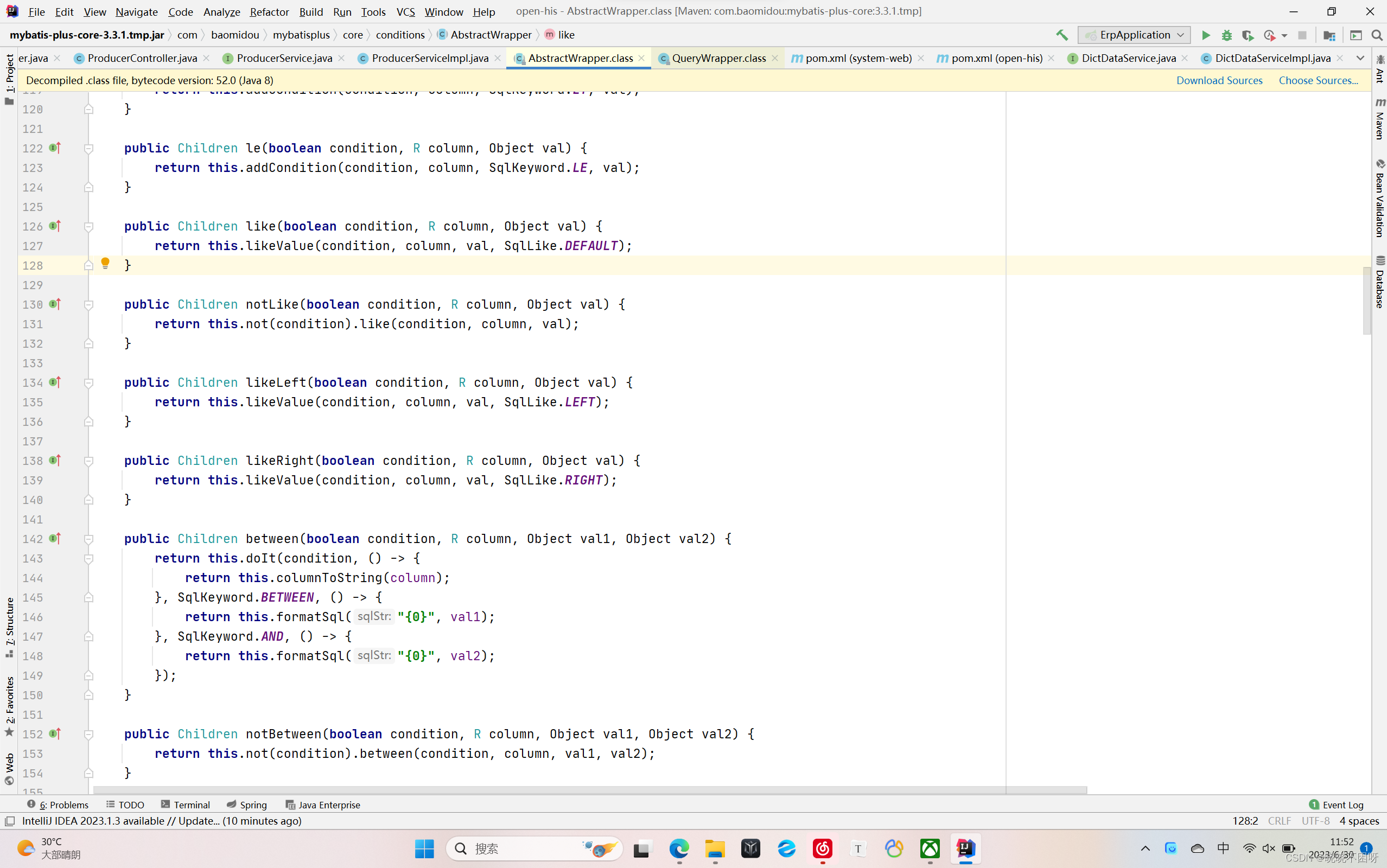
Task: Click the Choose Sources link
Action: click(1318, 80)
